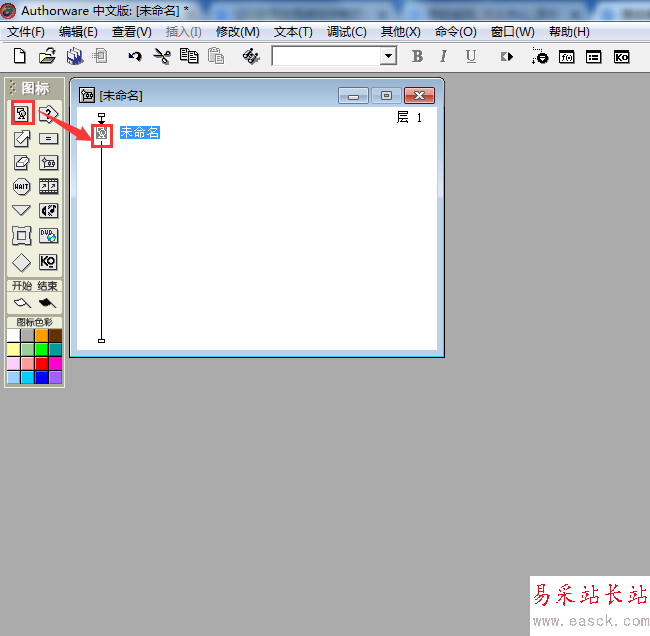Screen dimensions: 650x636
Task: Open the 文件(F) menu
Action: (26, 32)
